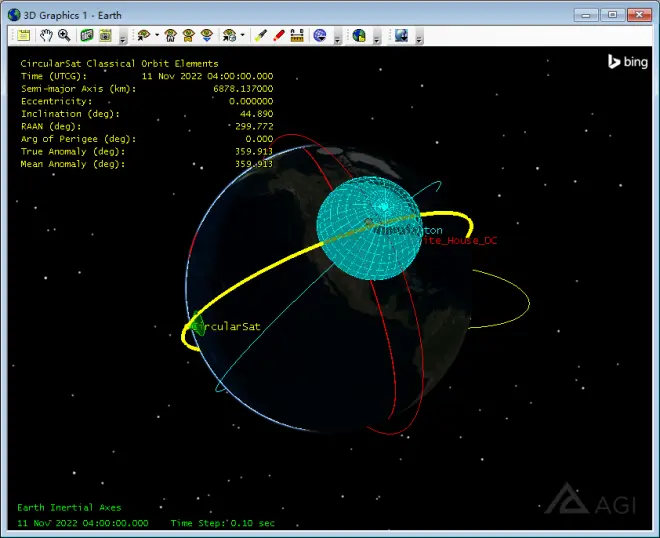Click the orient-from-top eye icon
This screenshot has width=660, height=538.
(x=189, y=36)
